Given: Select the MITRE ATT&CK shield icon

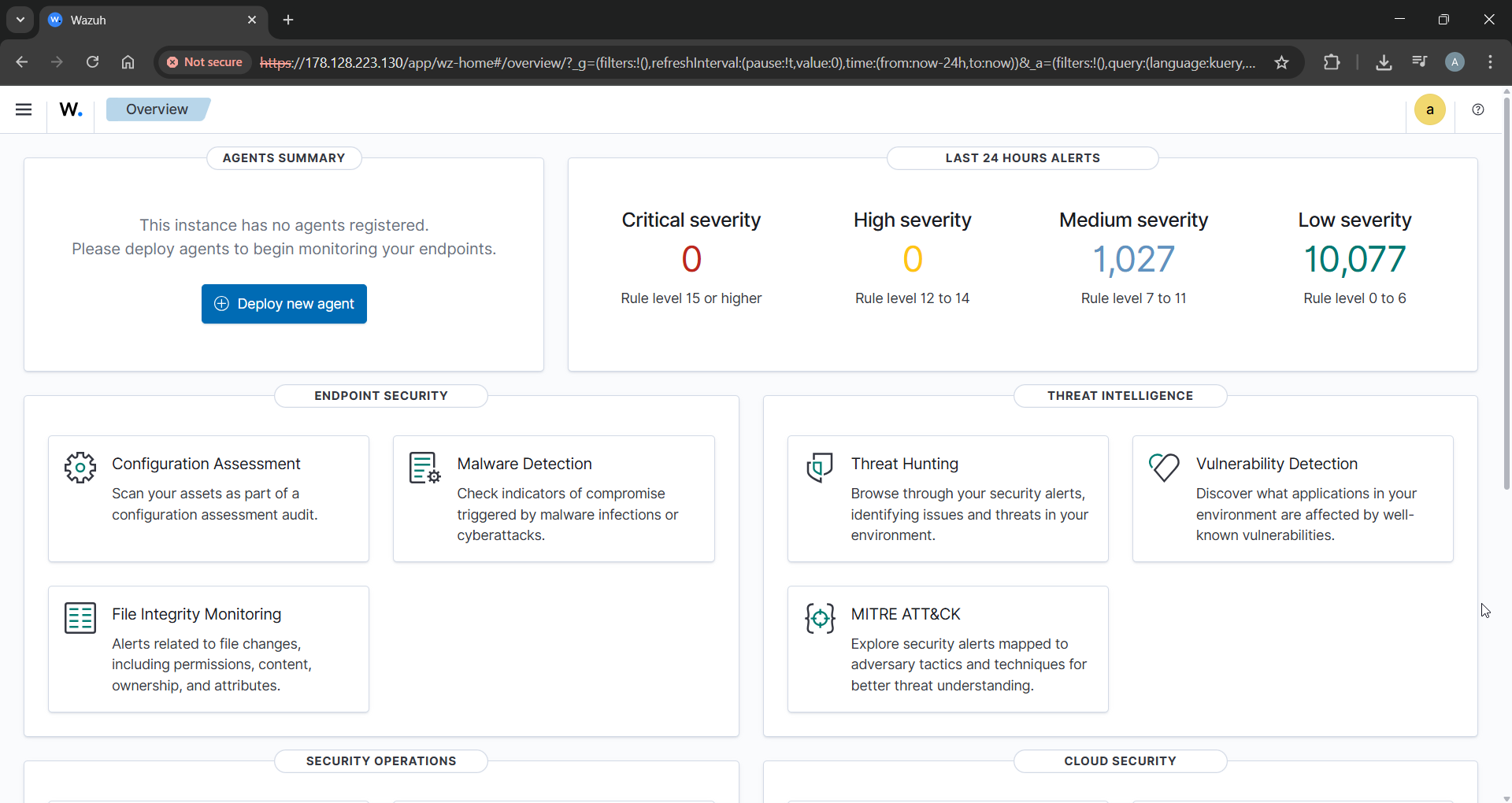Looking at the screenshot, I should (819, 619).
